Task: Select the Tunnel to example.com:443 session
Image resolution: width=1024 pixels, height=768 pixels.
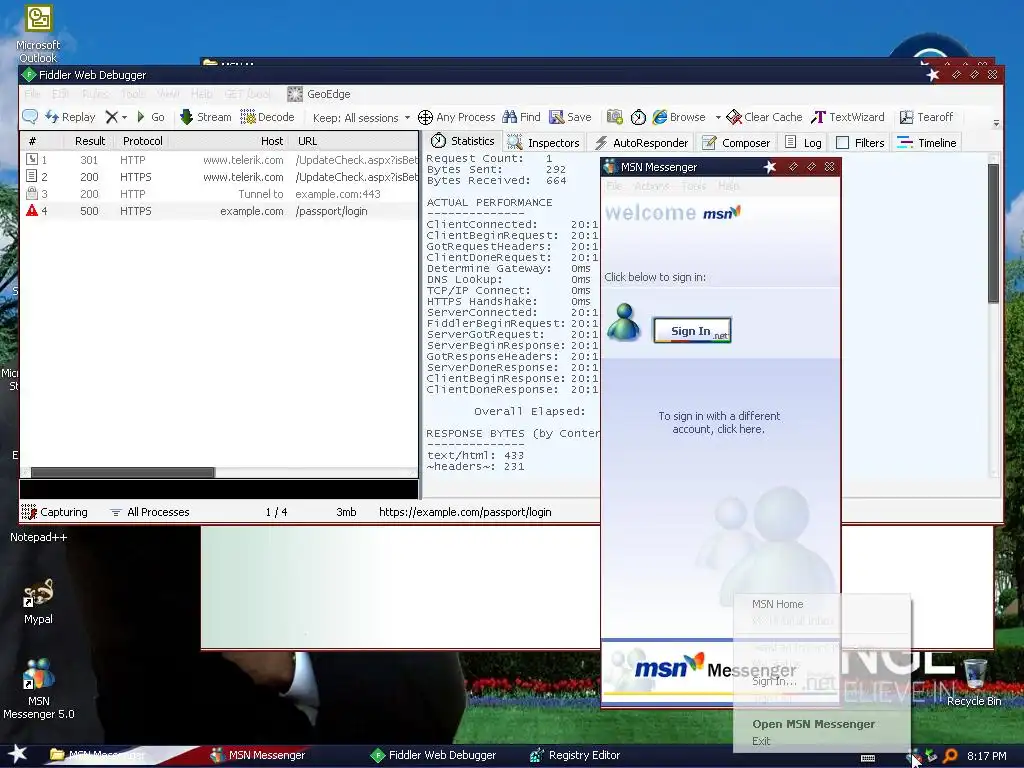Action: pyautogui.click(x=219, y=194)
